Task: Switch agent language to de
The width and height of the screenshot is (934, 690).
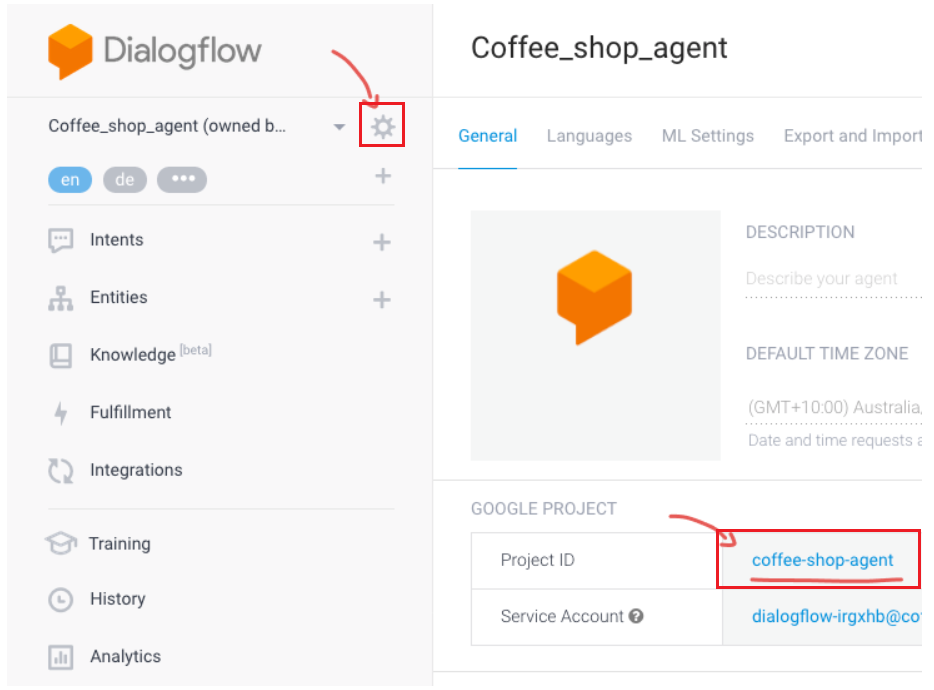Action: click(125, 180)
